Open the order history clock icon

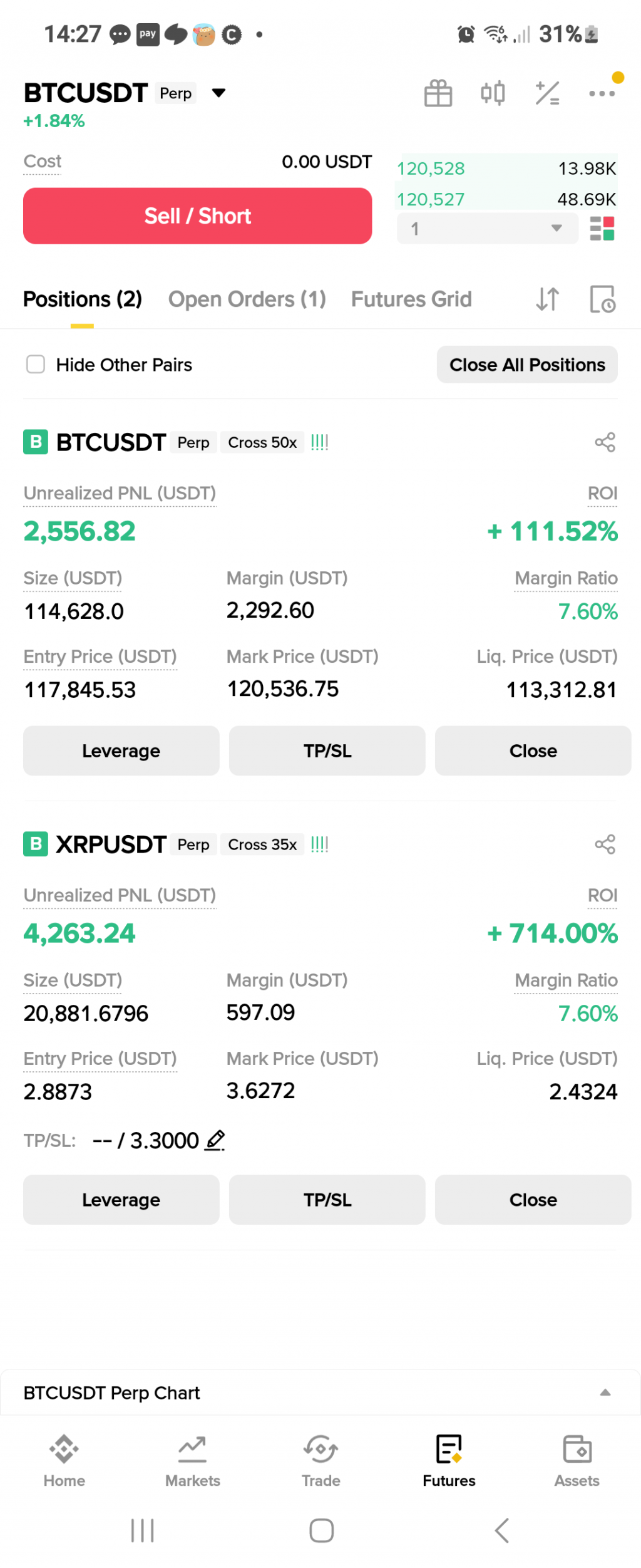[x=602, y=299]
